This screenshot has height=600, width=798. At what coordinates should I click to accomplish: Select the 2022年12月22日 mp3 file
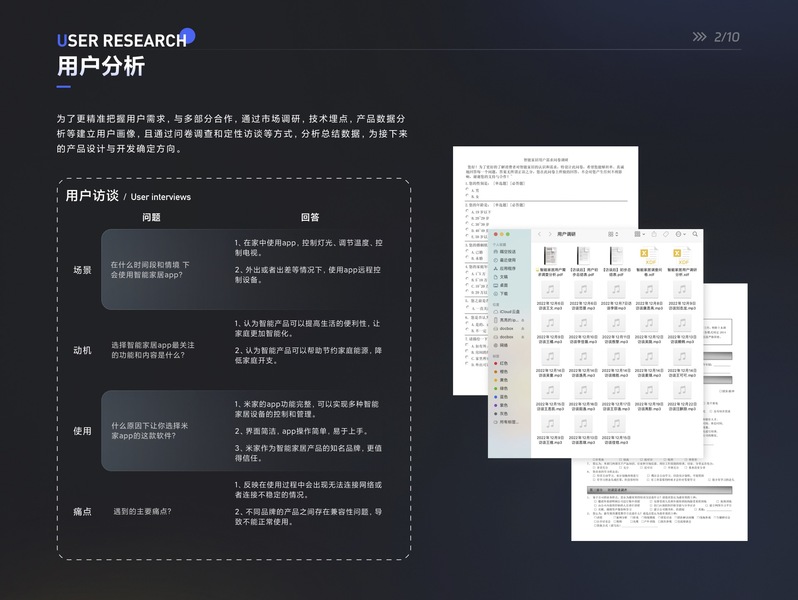tap(682, 397)
